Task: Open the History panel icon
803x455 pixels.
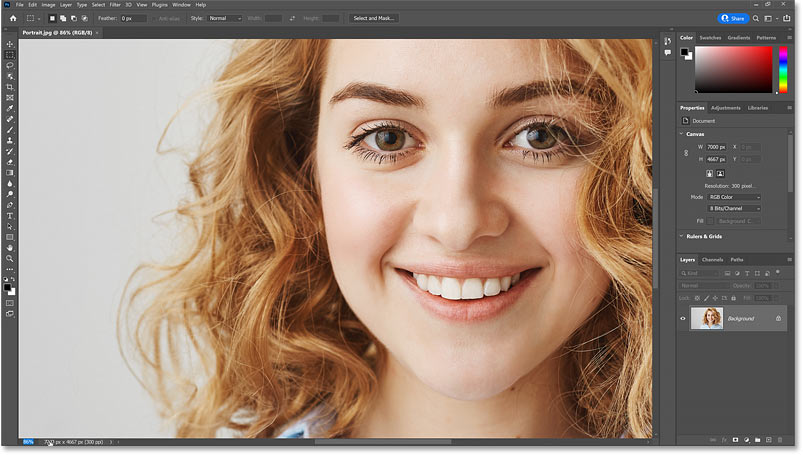Action: tap(667, 41)
